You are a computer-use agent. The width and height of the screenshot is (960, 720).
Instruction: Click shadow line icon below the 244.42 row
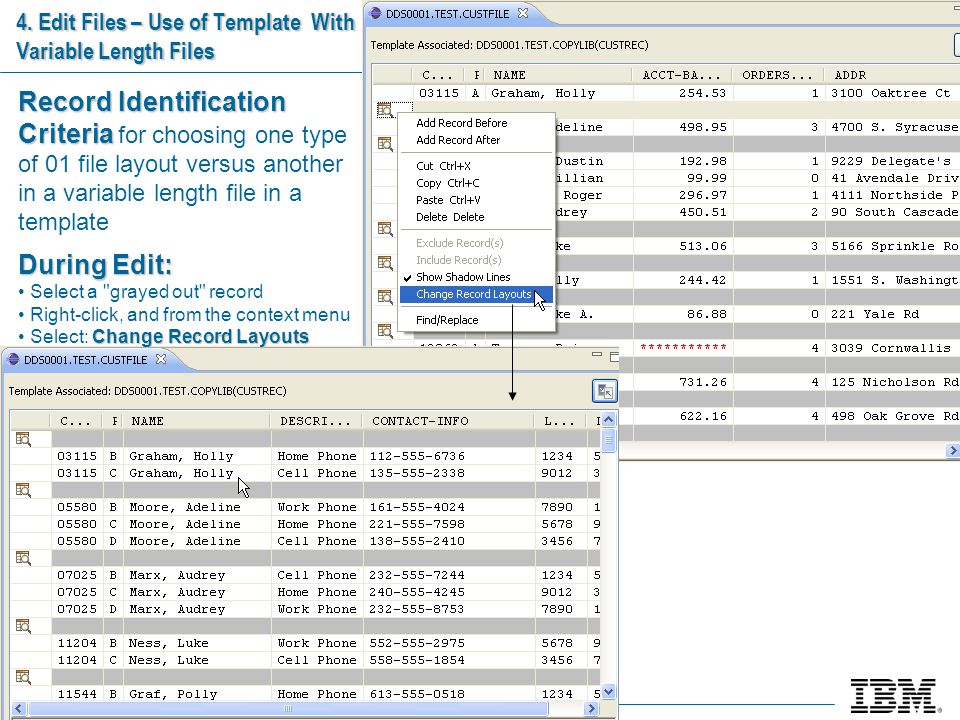(x=385, y=297)
